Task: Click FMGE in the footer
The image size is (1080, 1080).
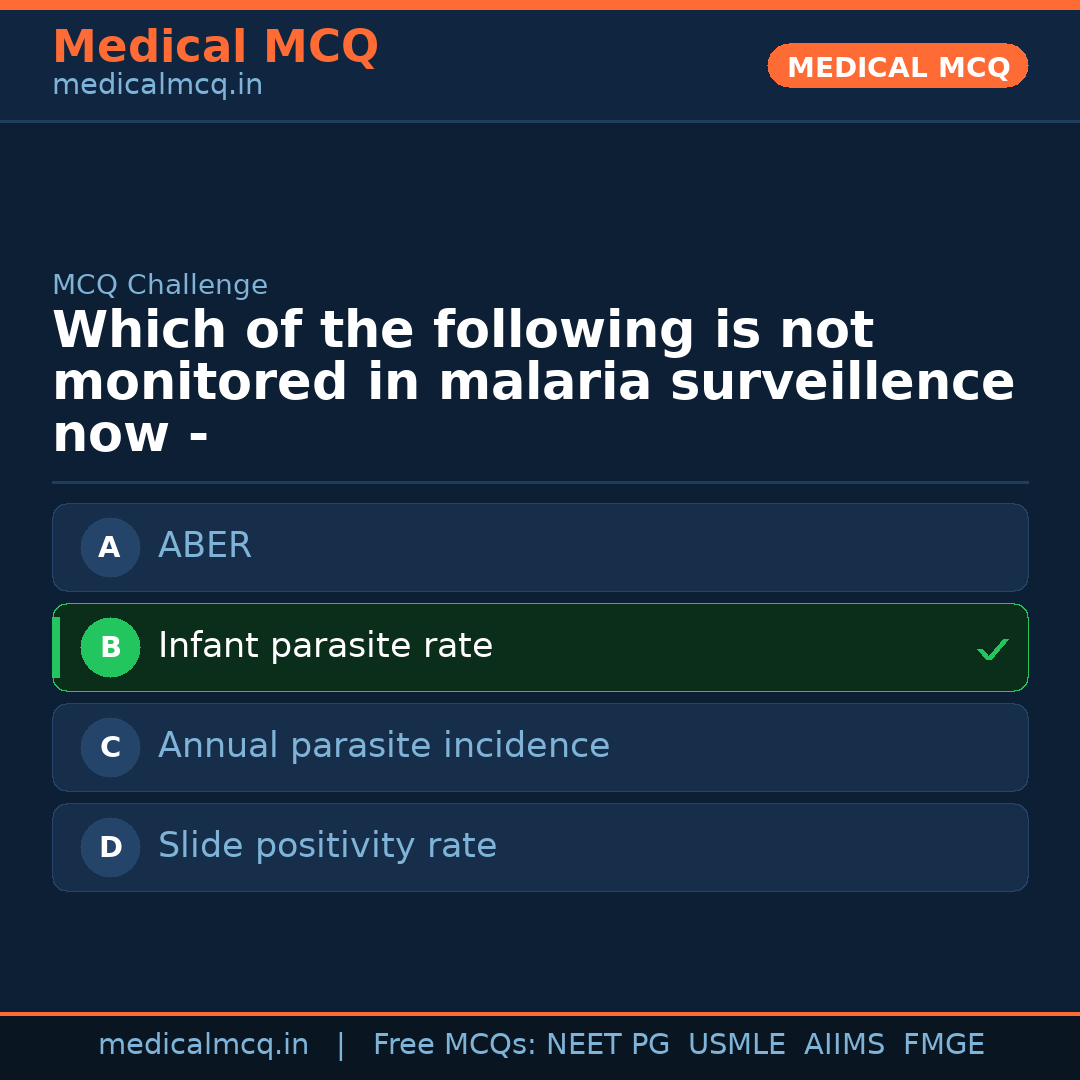Action: pyautogui.click(x=943, y=1045)
